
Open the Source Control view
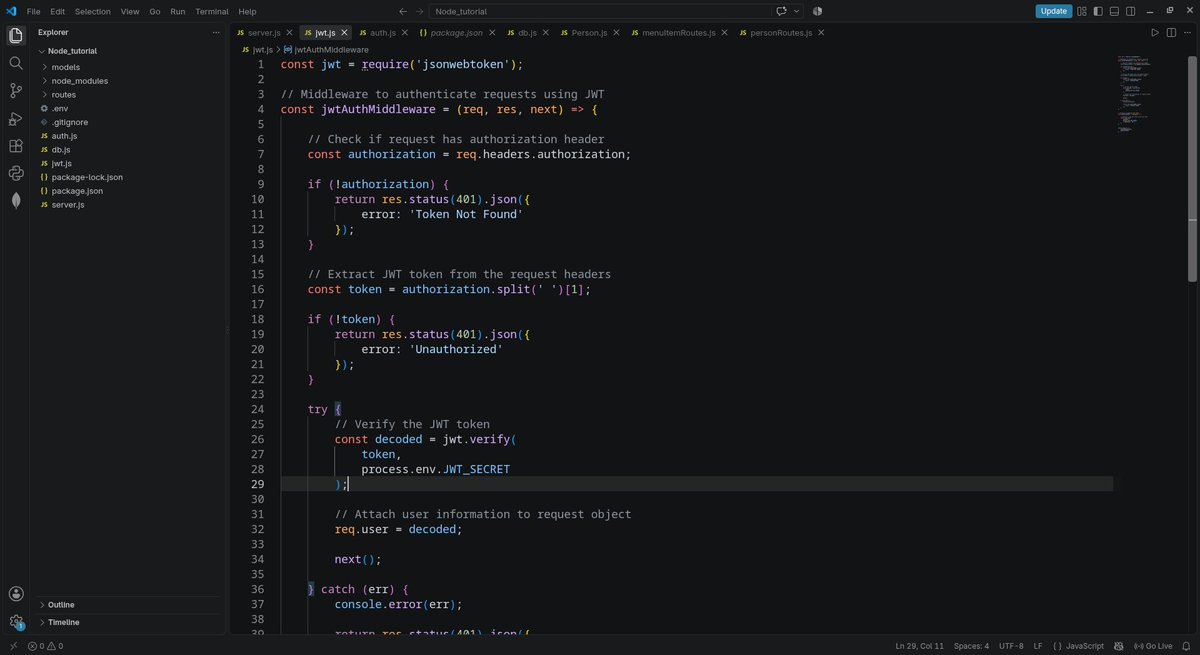[16, 91]
